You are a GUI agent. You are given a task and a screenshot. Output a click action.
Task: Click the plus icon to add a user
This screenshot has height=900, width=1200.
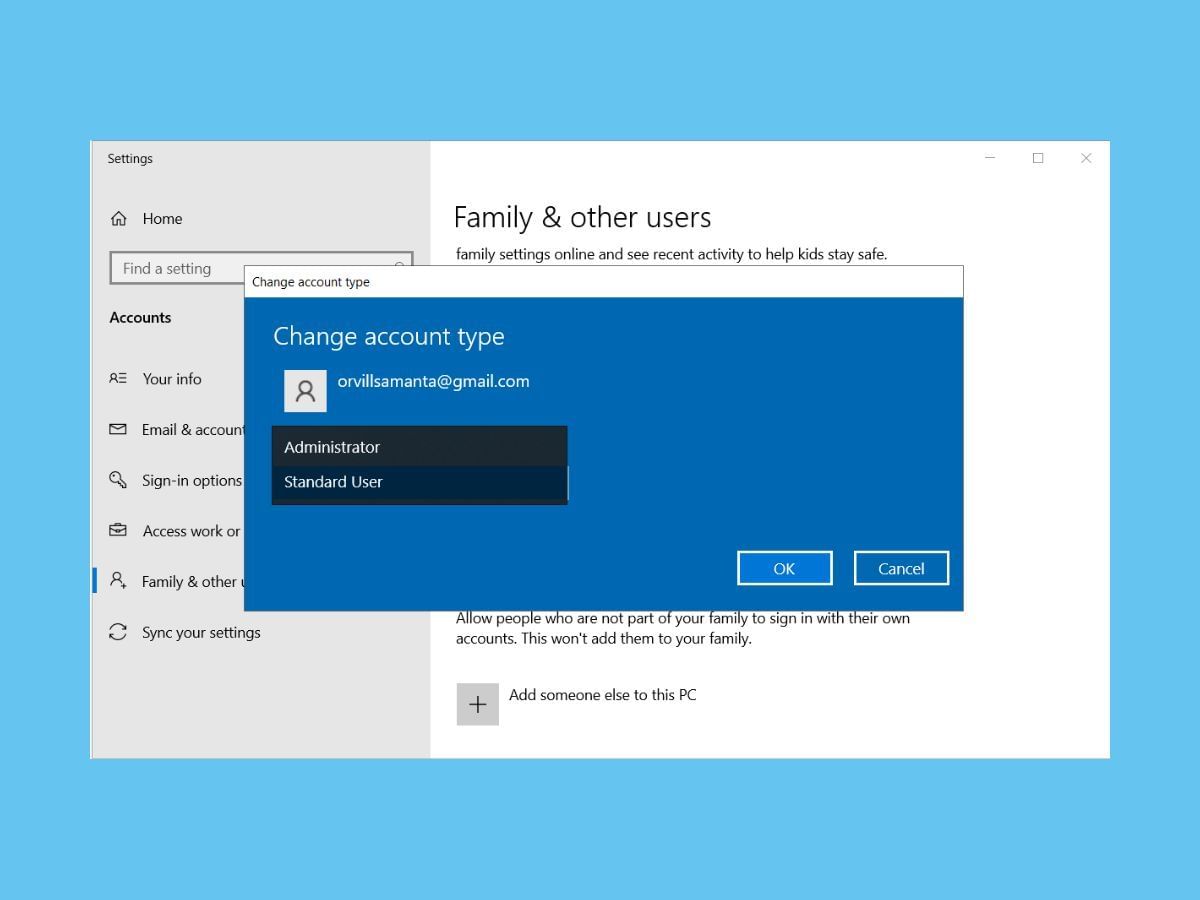coord(477,703)
